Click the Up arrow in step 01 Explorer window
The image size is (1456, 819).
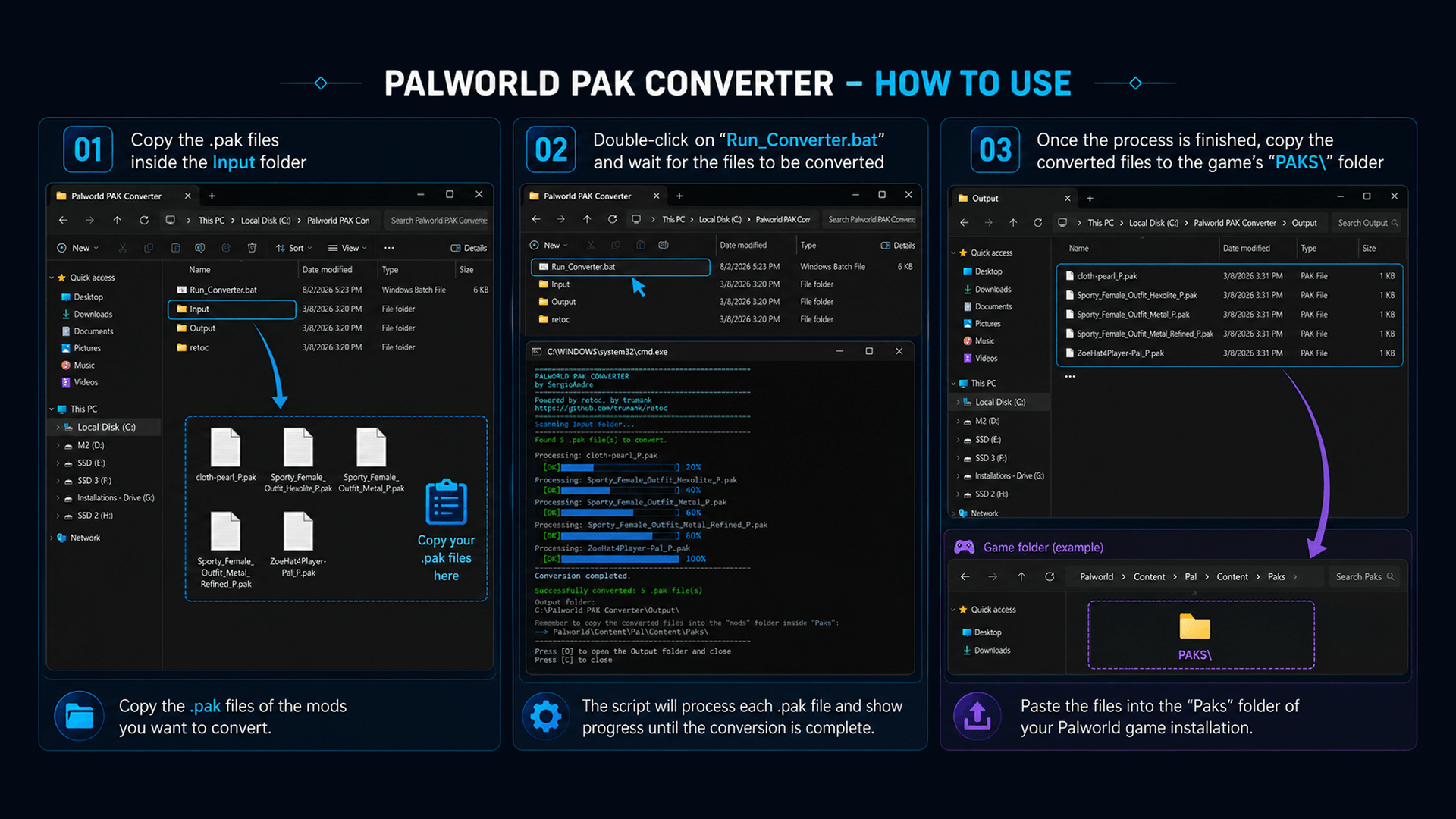[118, 221]
